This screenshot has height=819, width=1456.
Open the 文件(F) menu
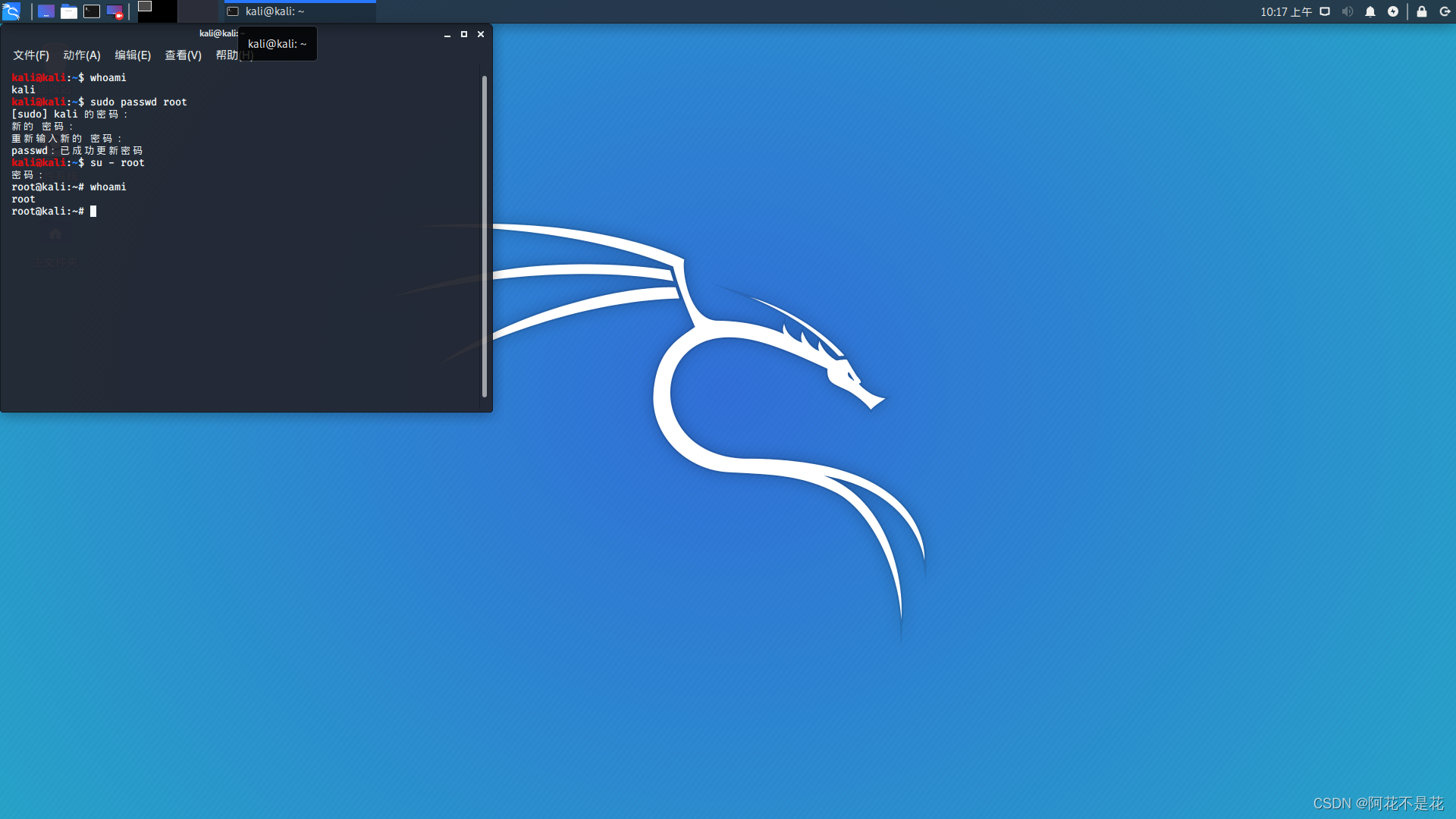coord(31,55)
